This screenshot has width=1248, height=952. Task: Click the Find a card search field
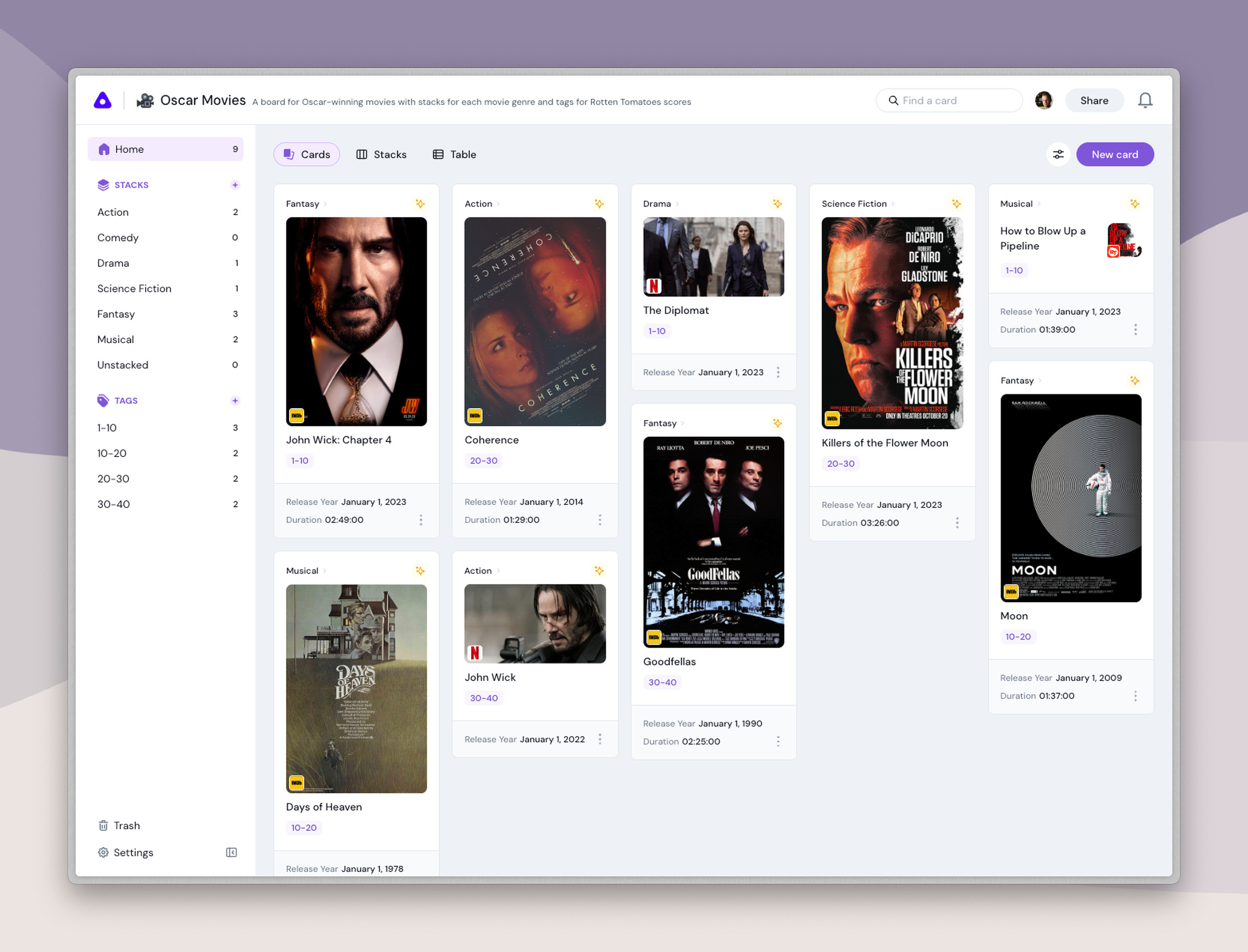click(x=950, y=100)
